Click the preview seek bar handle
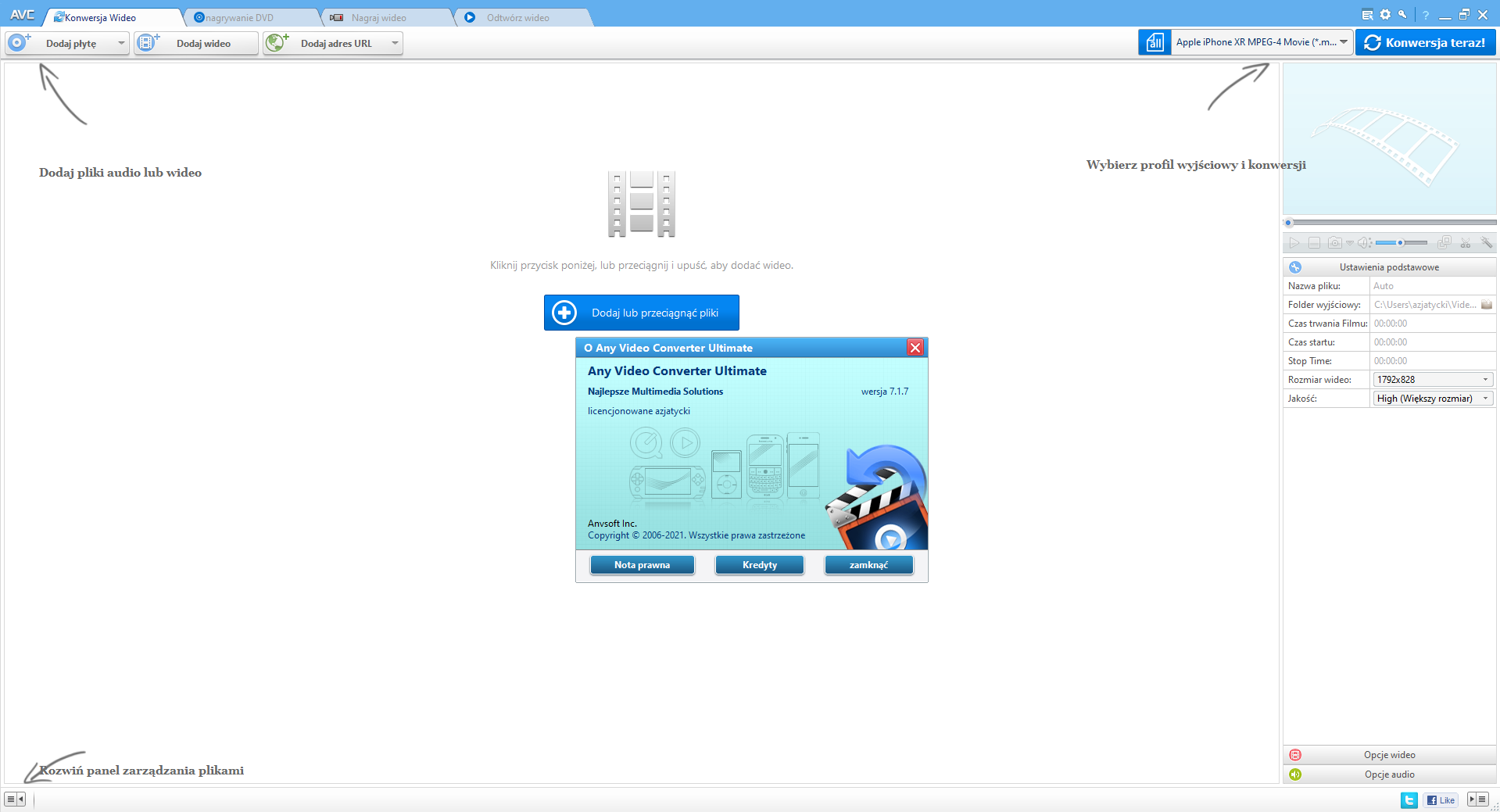This screenshot has width=1500, height=812. pyautogui.click(x=1289, y=223)
